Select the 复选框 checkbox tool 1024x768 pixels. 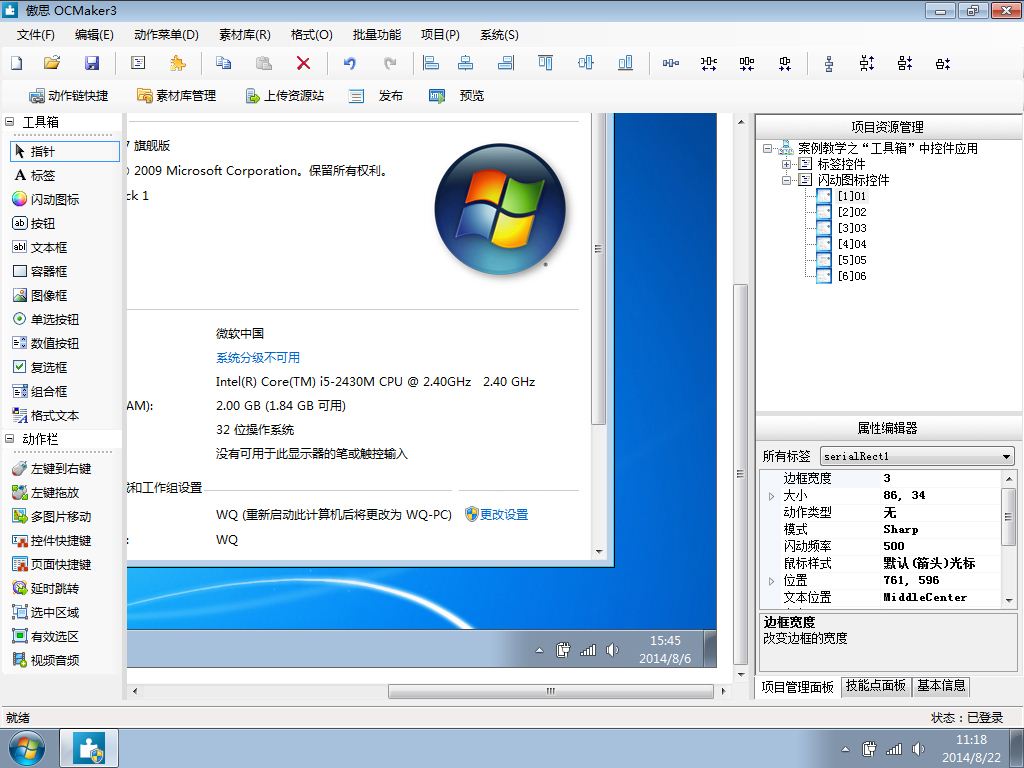coord(40,367)
